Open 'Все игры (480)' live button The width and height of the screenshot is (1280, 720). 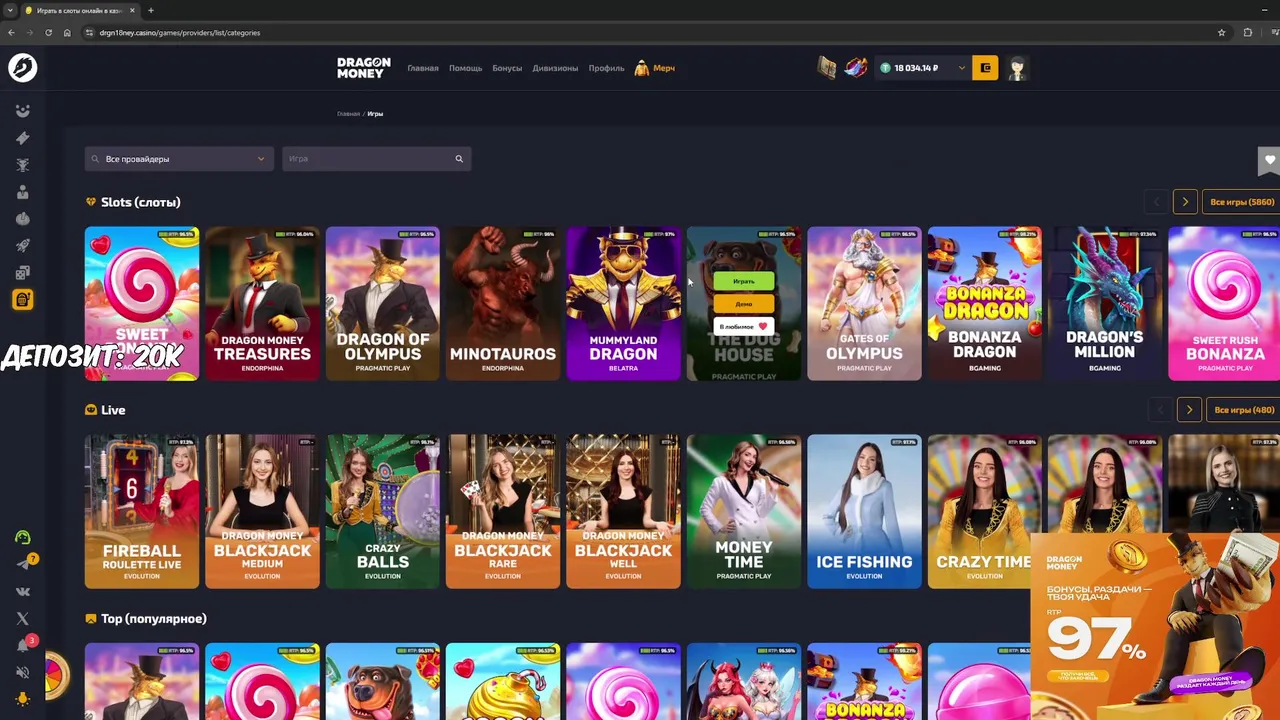pyautogui.click(x=1244, y=410)
